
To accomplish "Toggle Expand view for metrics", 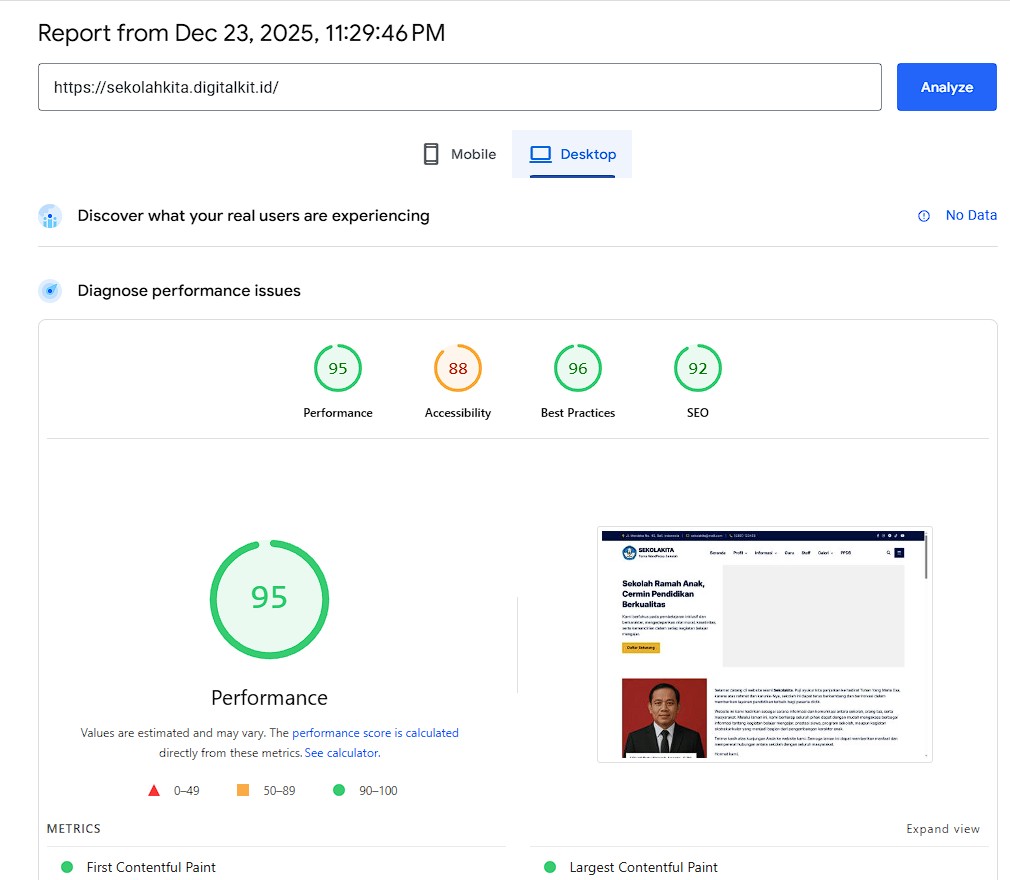I will [942, 829].
